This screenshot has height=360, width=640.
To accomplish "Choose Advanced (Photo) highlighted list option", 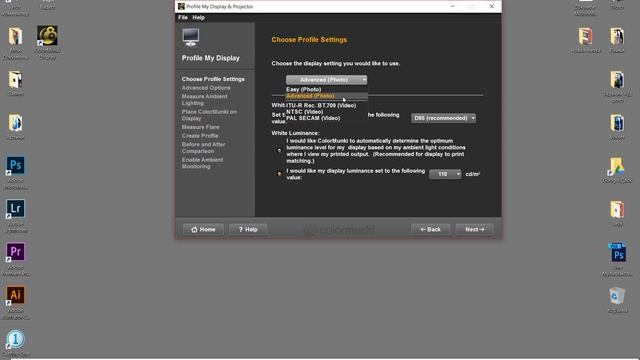I will click(327, 96).
